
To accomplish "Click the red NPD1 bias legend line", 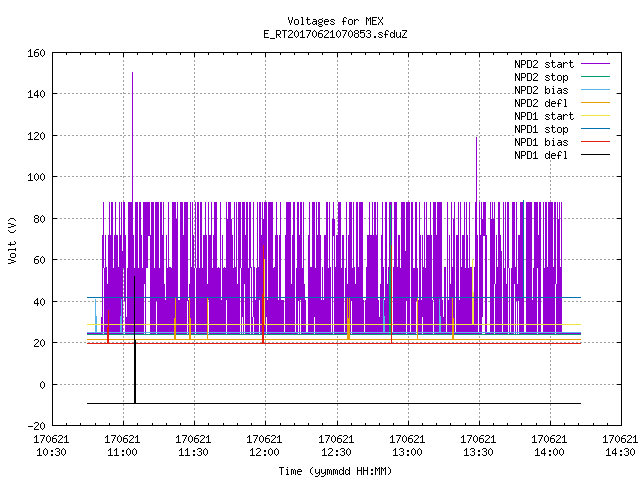I will [595, 142].
